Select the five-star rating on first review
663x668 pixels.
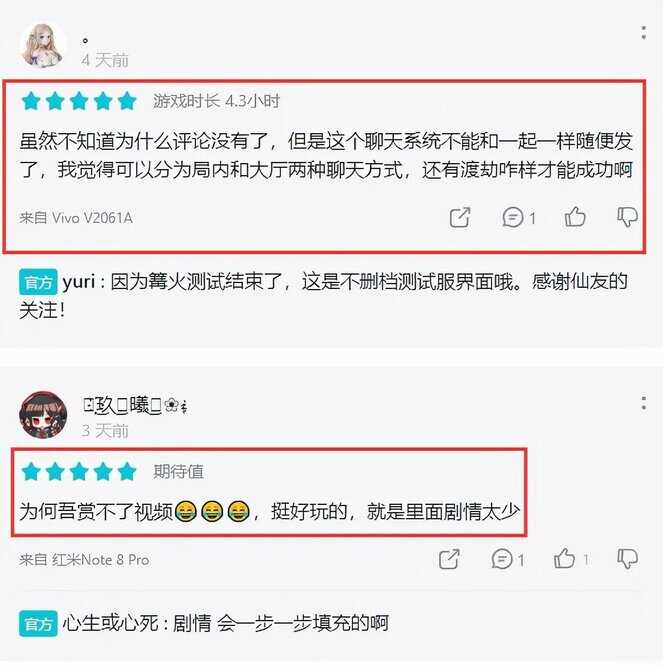point(79,101)
